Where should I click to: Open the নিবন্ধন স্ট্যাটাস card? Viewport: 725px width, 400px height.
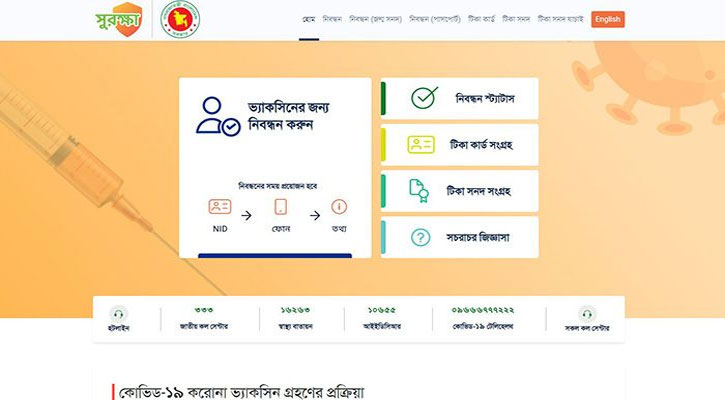pos(460,98)
